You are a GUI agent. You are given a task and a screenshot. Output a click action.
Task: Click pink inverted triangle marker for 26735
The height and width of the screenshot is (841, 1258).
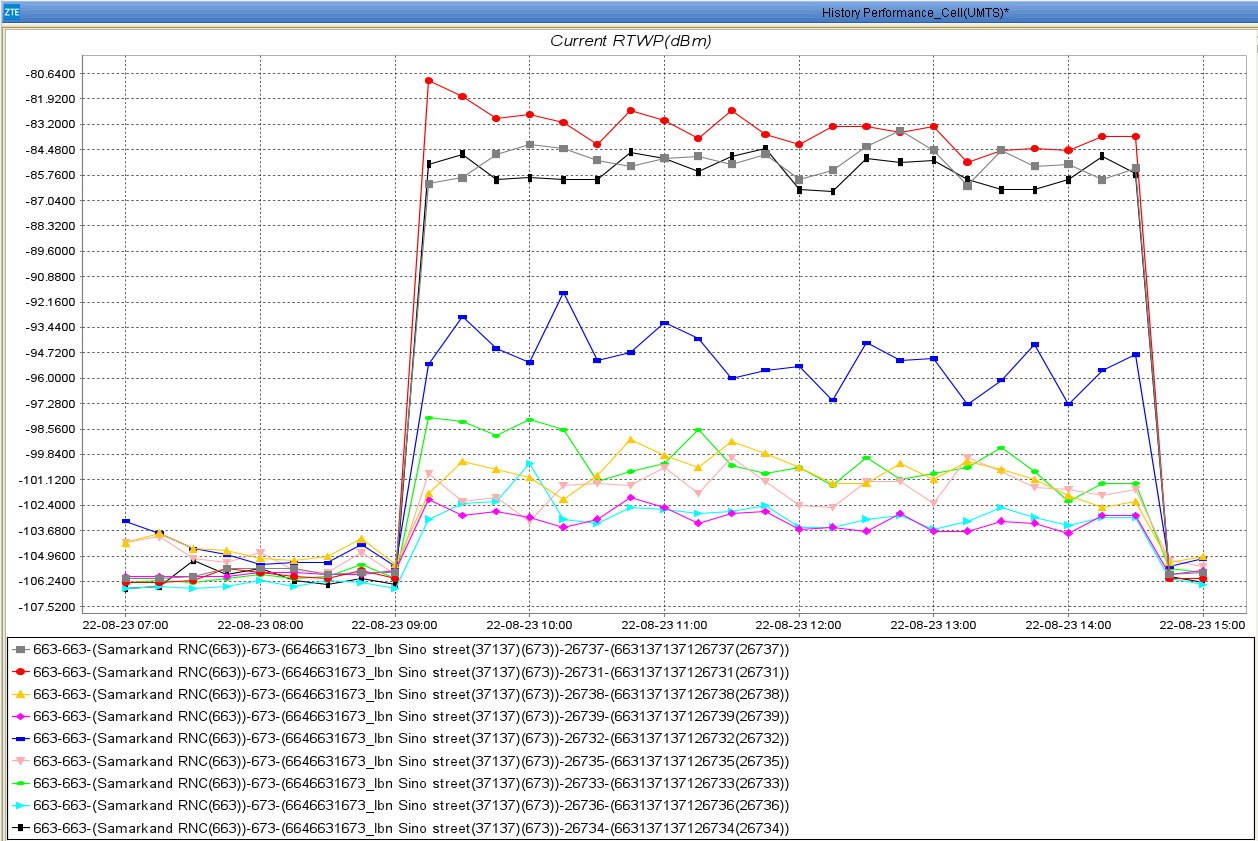point(21,761)
